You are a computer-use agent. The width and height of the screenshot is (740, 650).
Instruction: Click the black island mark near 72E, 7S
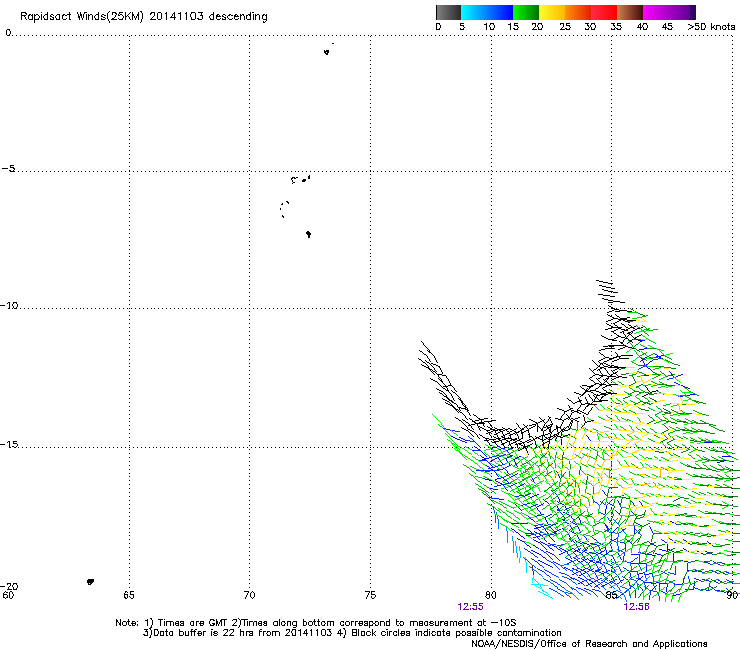point(308,234)
